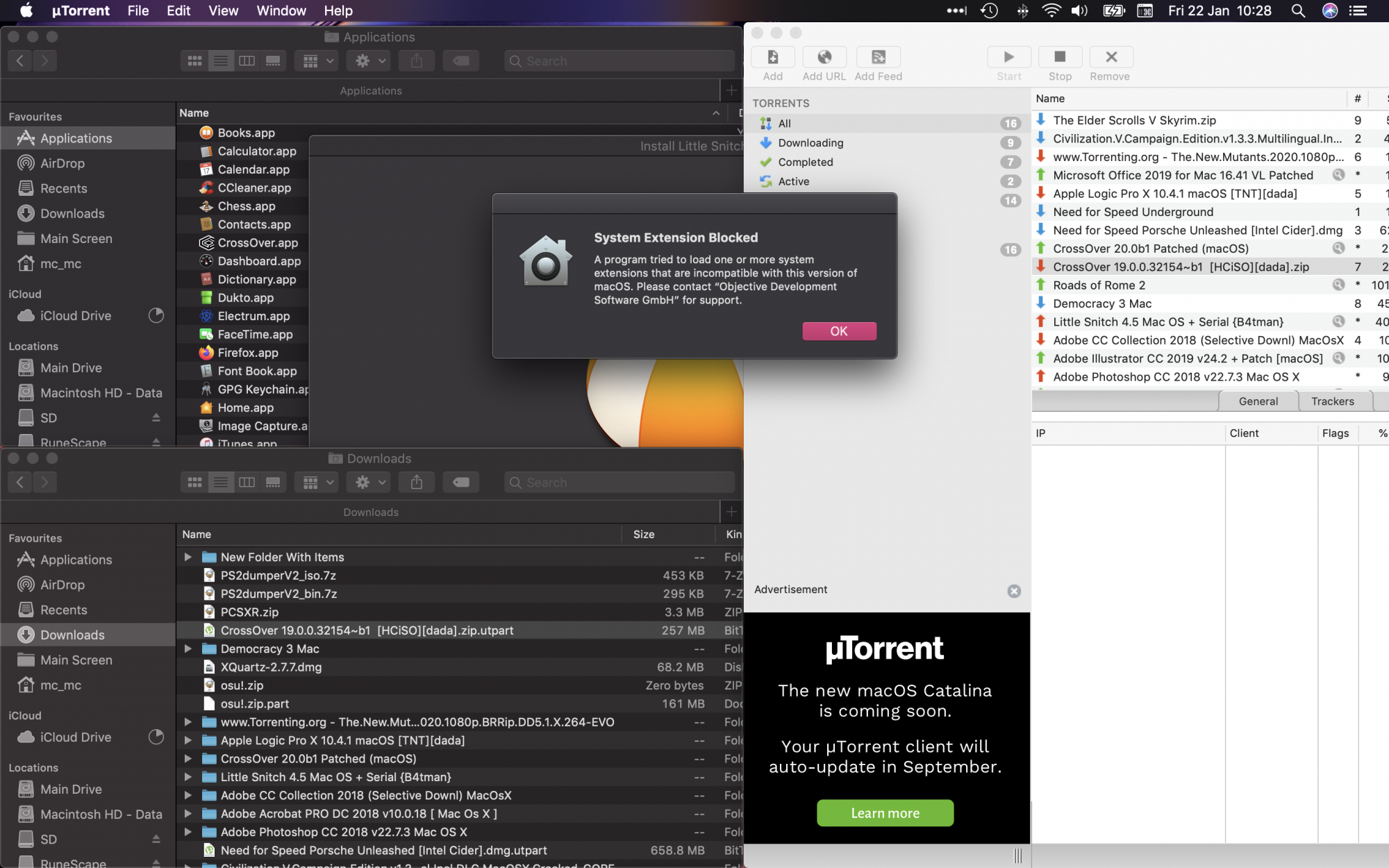Click the Remove torrent X icon
The height and width of the screenshot is (868, 1389).
pyautogui.click(x=1111, y=57)
